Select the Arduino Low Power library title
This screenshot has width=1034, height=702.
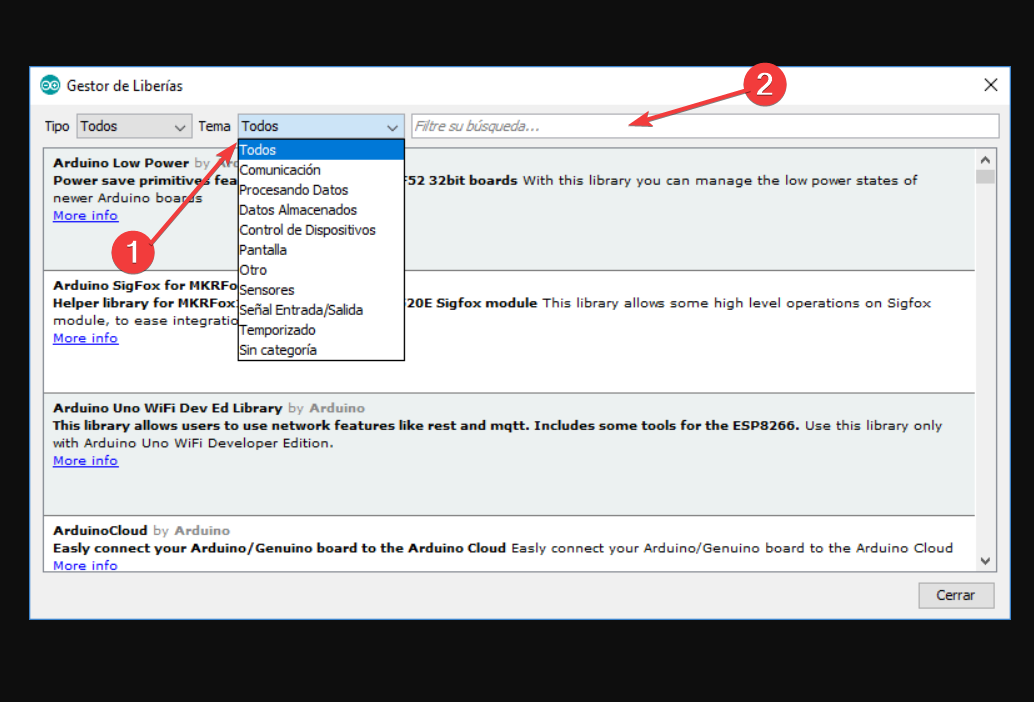tap(121, 163)
